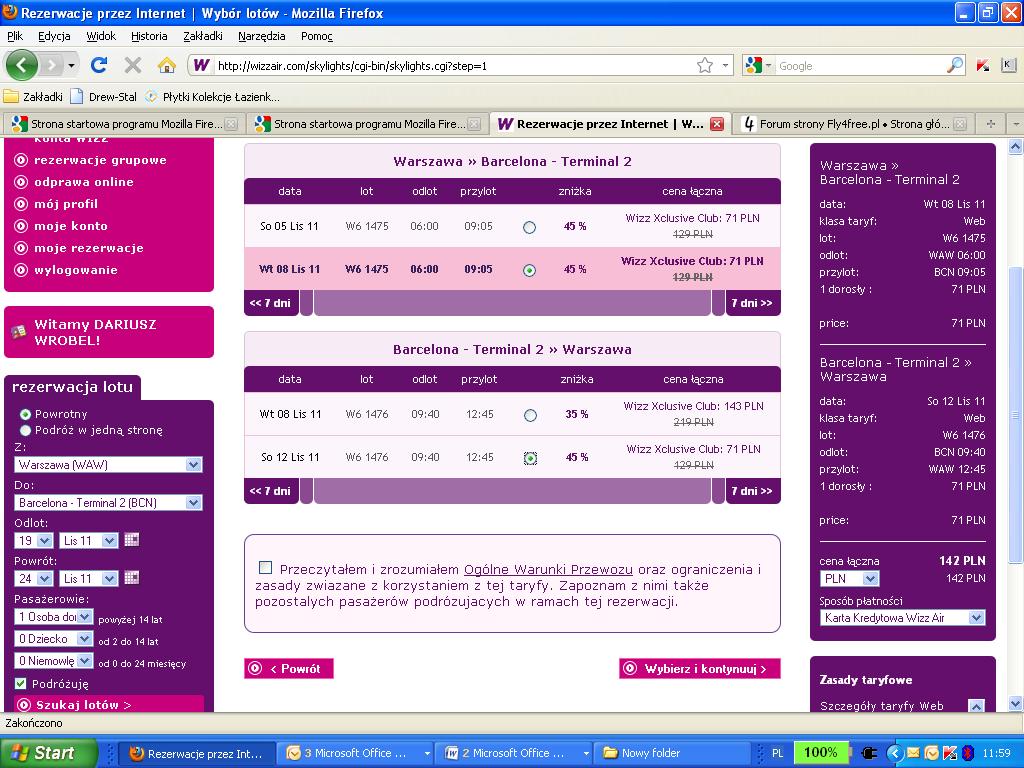This screenshot has height=768, width=1024.
Task: Click the return date range slider bar
Action: point(512,491)
